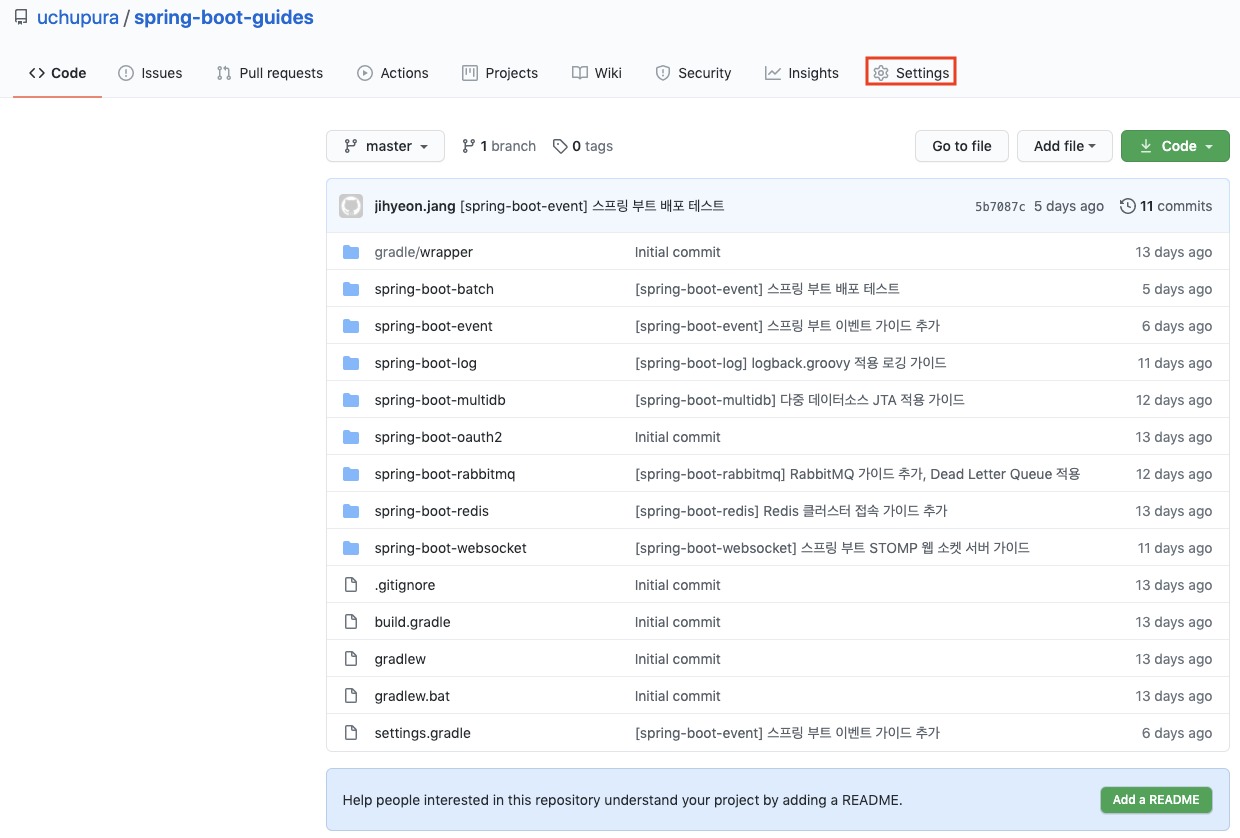Screen dimensions: 1240x838
Task: Open the spring-boot-event folder
Action: 434,326
